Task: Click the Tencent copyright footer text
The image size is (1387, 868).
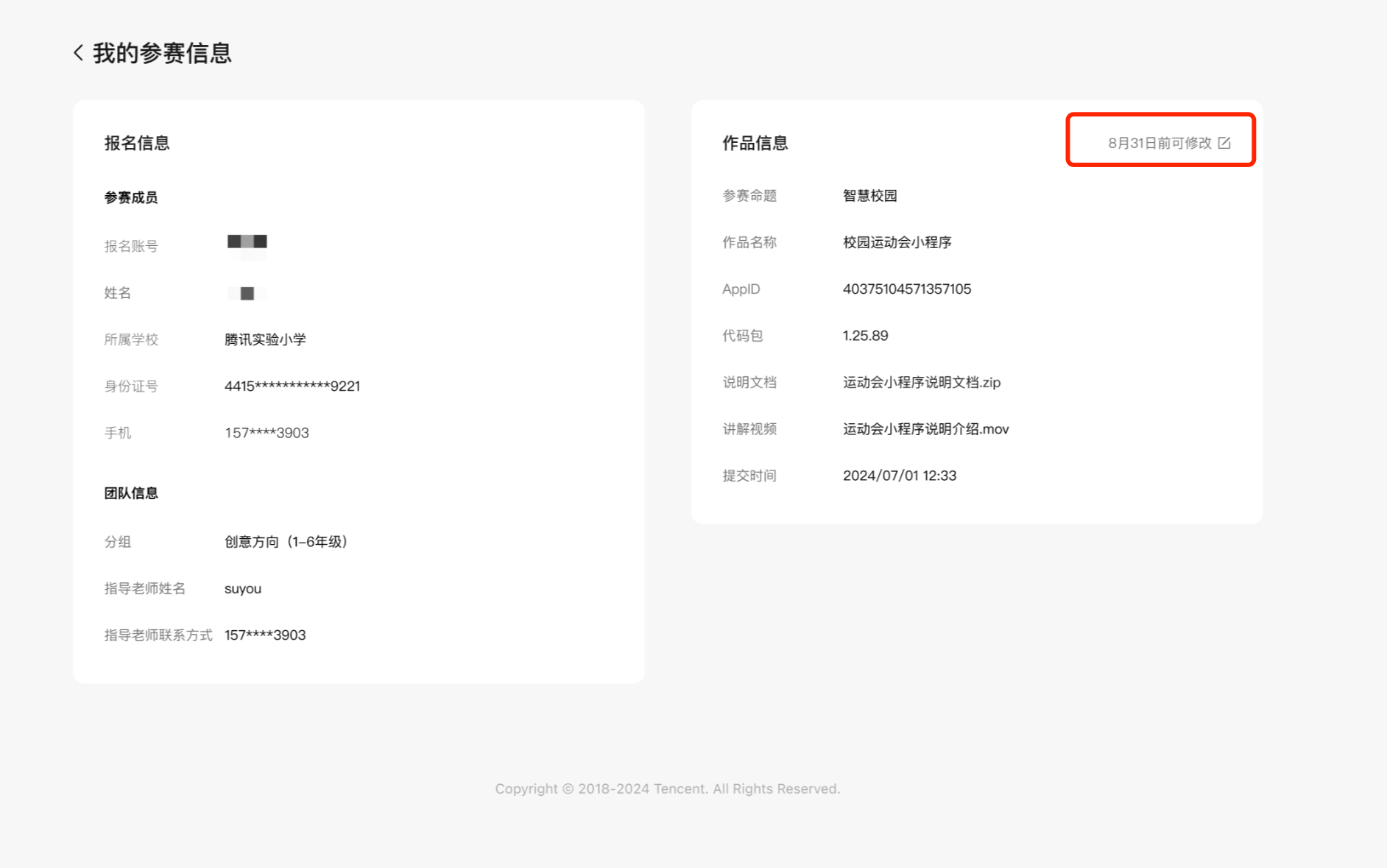Action: click(x=667, y=788)
